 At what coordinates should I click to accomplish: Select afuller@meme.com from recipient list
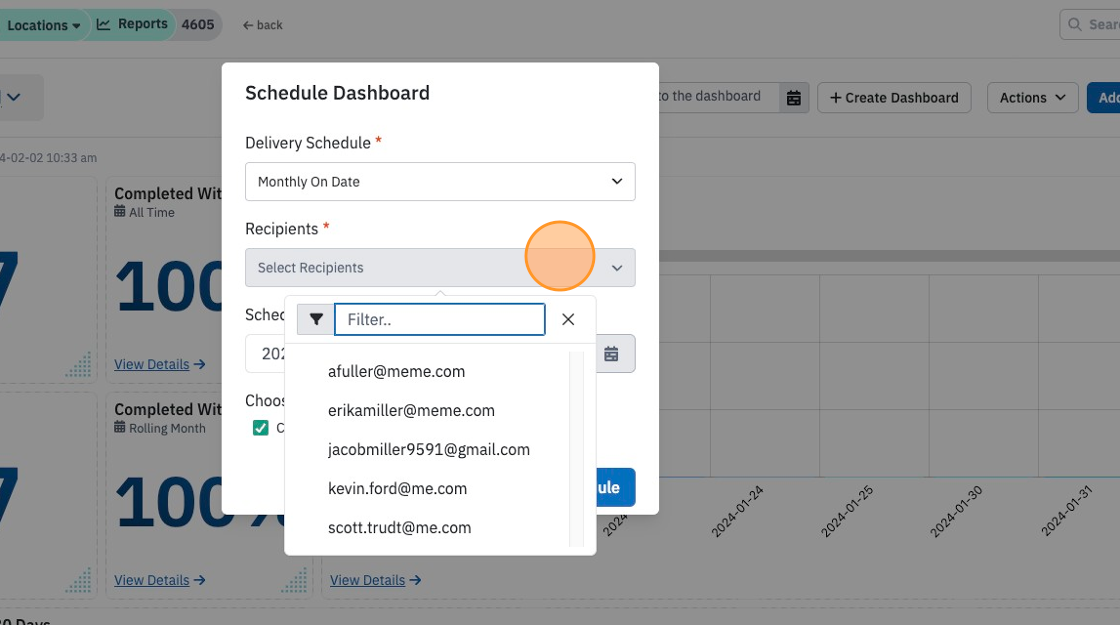(396, 371)
